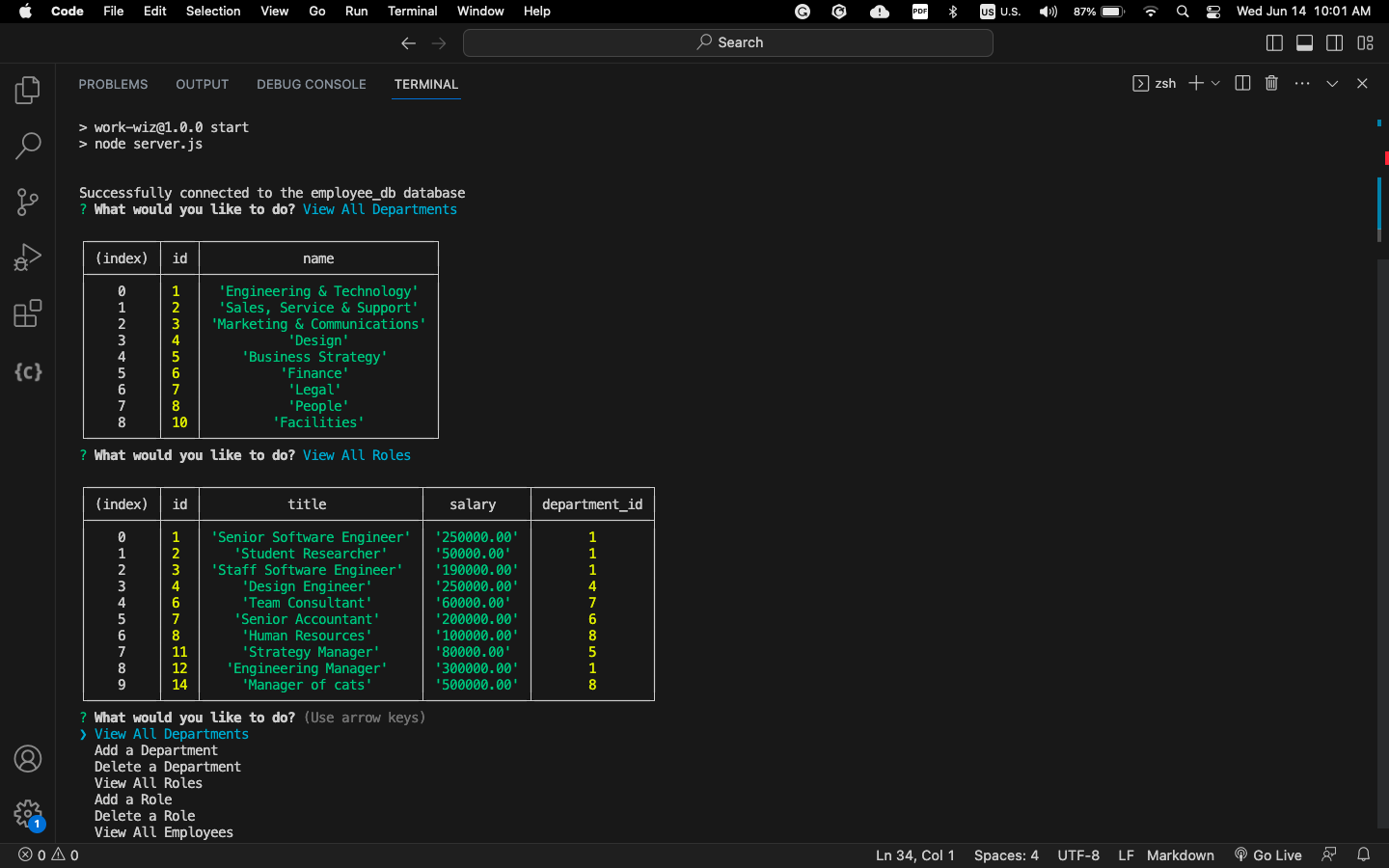Click 'View All Employees' prompt option
This screenshot has width=1389, height=868.
164,832
